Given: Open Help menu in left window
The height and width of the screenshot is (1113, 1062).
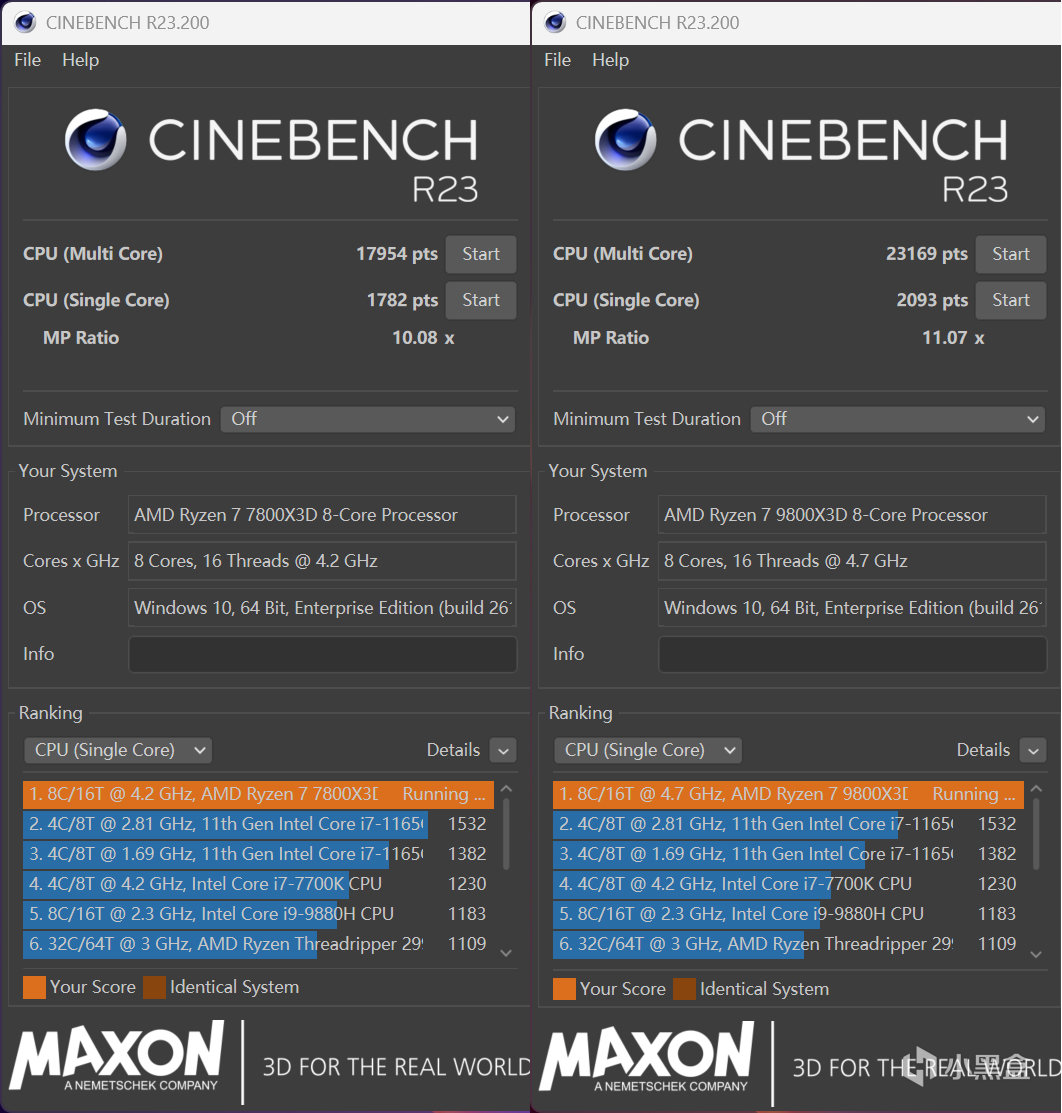Looking at the screenshot, I should coord(80,60).
